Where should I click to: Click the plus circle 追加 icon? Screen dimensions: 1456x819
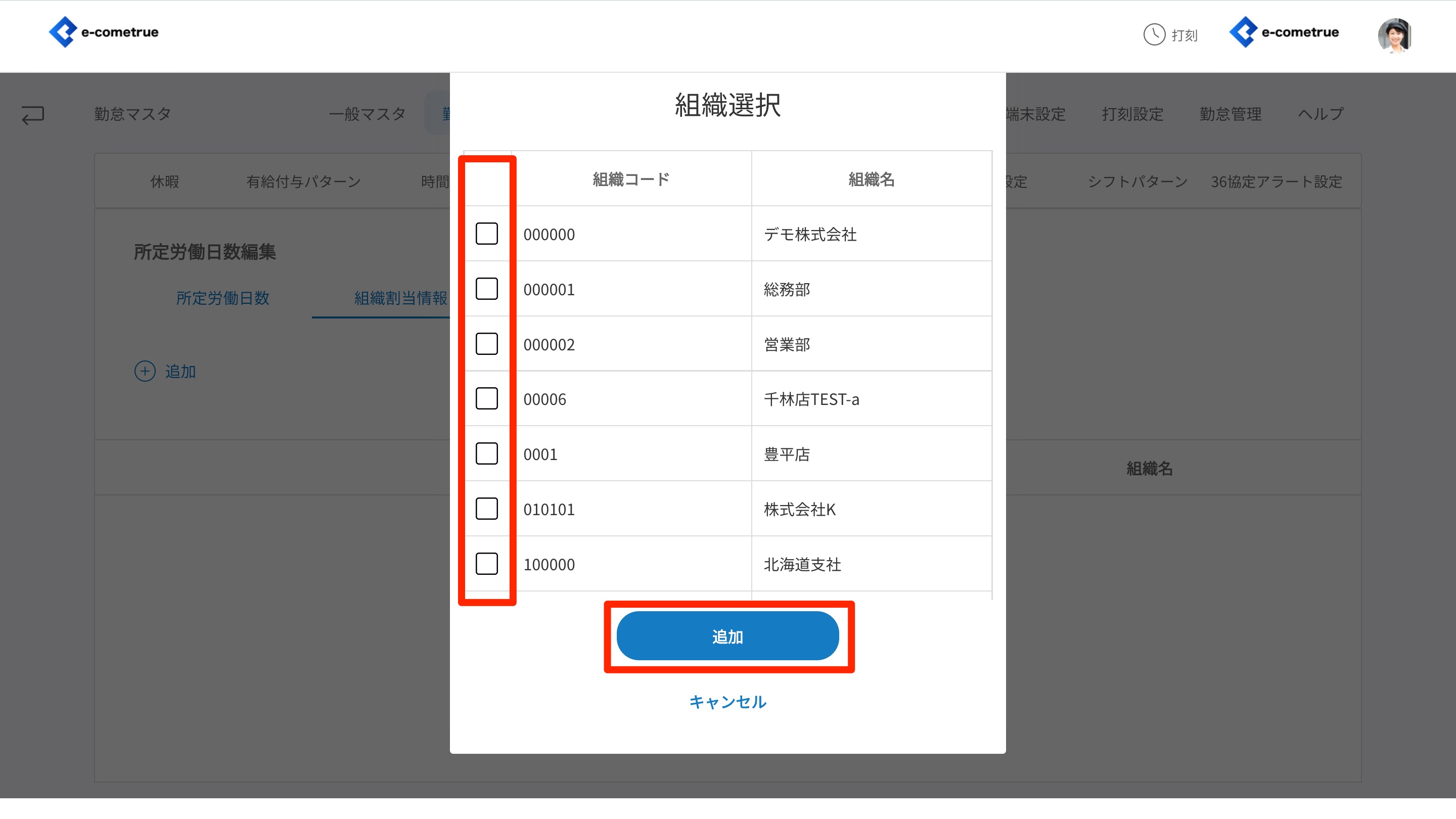[x=145, y=372]
